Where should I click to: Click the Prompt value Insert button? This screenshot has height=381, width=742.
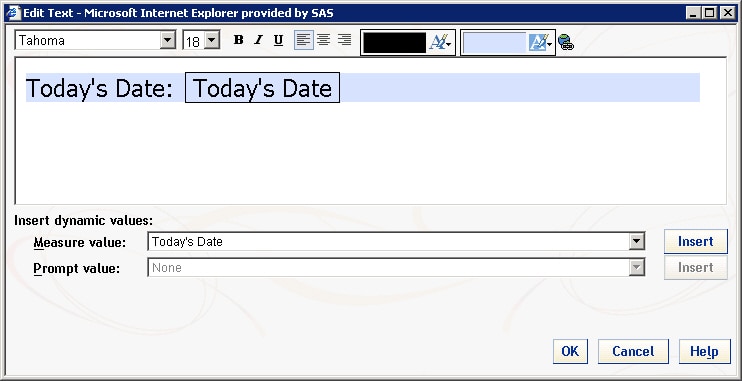[x=696, y=267]
